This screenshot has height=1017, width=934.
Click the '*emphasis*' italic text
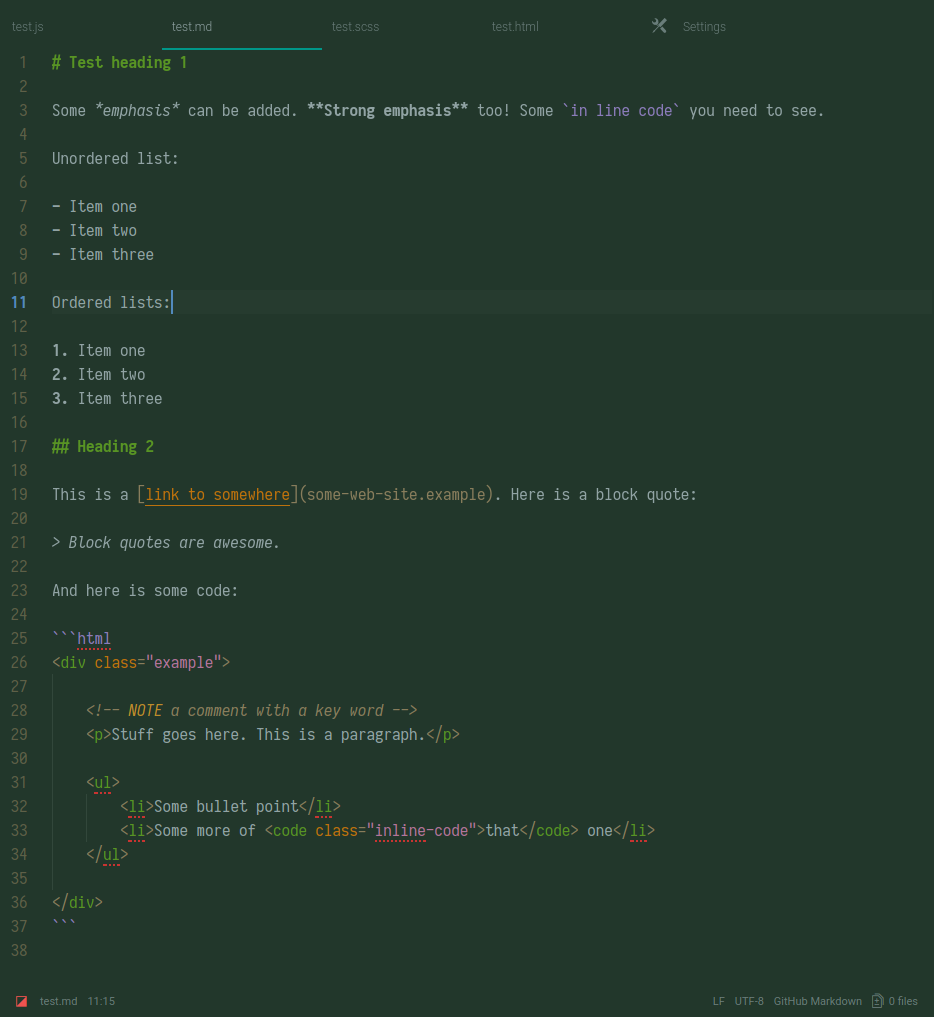137,110
